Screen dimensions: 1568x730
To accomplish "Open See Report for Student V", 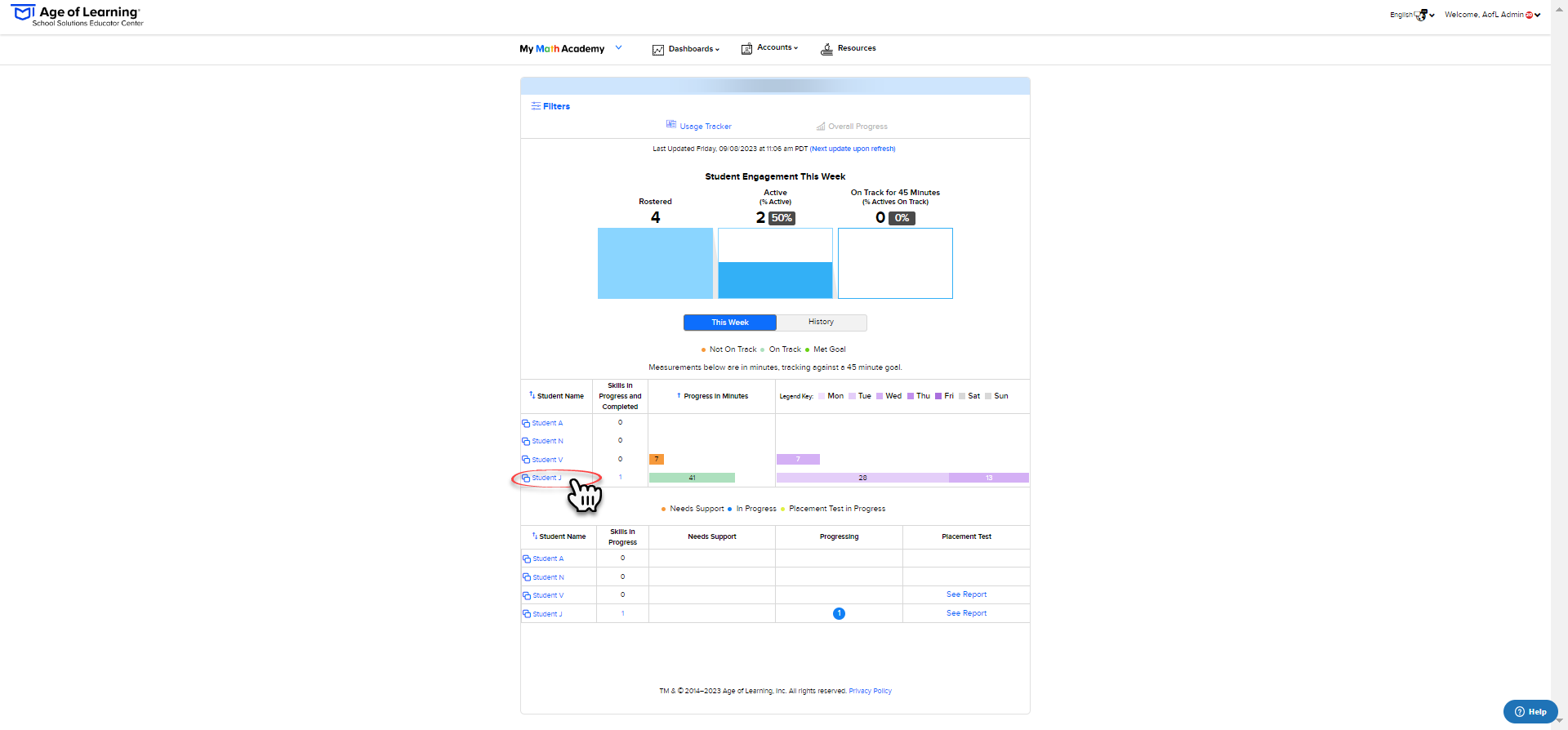I will pyautogui.click(x=966, y=594).
